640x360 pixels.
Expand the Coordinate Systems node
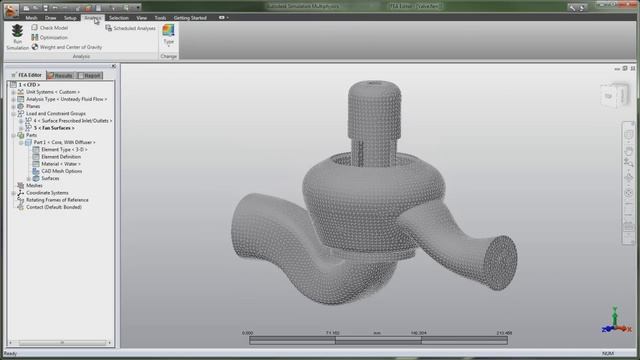(x=13, y=193)
